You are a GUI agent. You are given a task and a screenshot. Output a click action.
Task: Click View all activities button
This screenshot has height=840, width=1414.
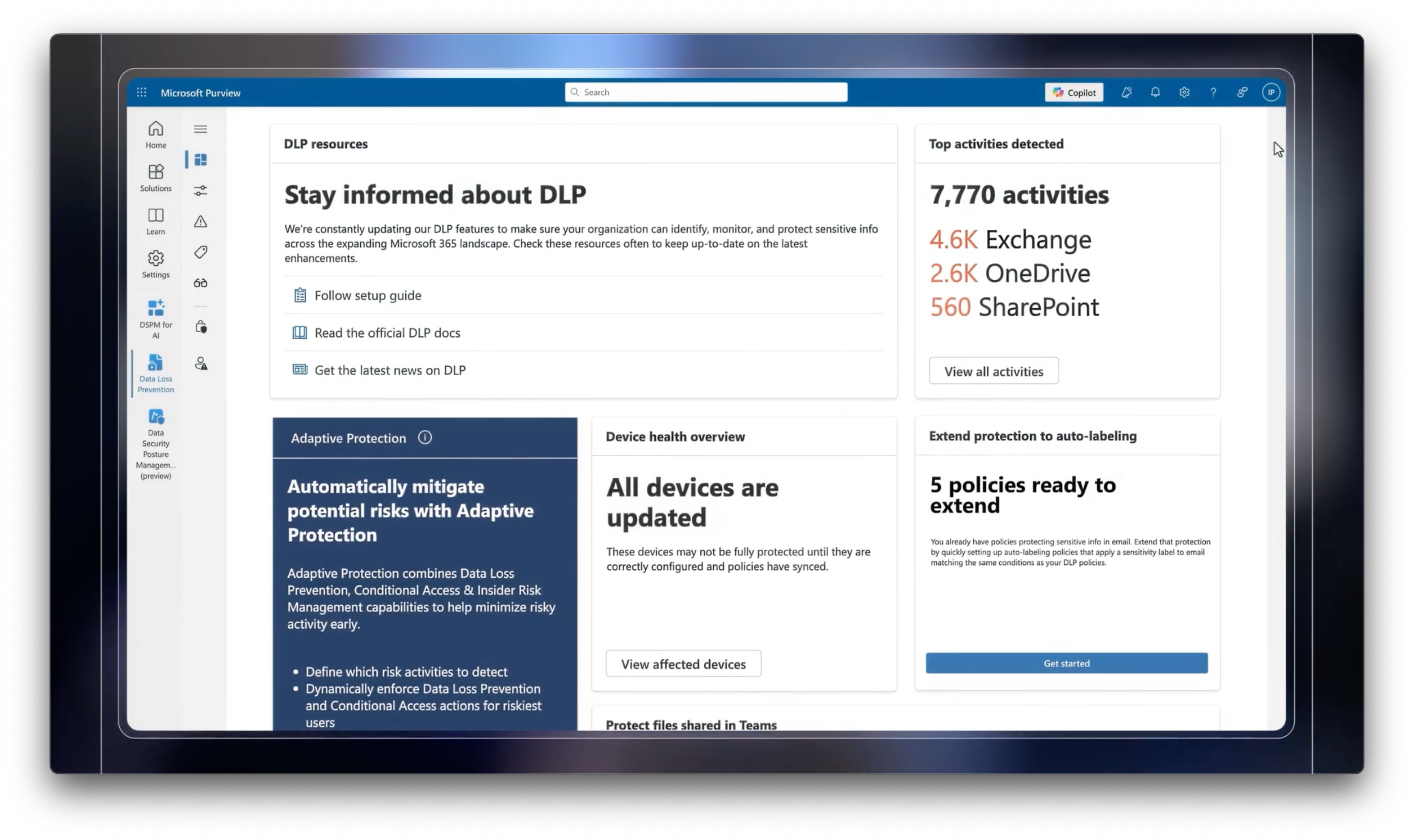(x=993, y=371)
